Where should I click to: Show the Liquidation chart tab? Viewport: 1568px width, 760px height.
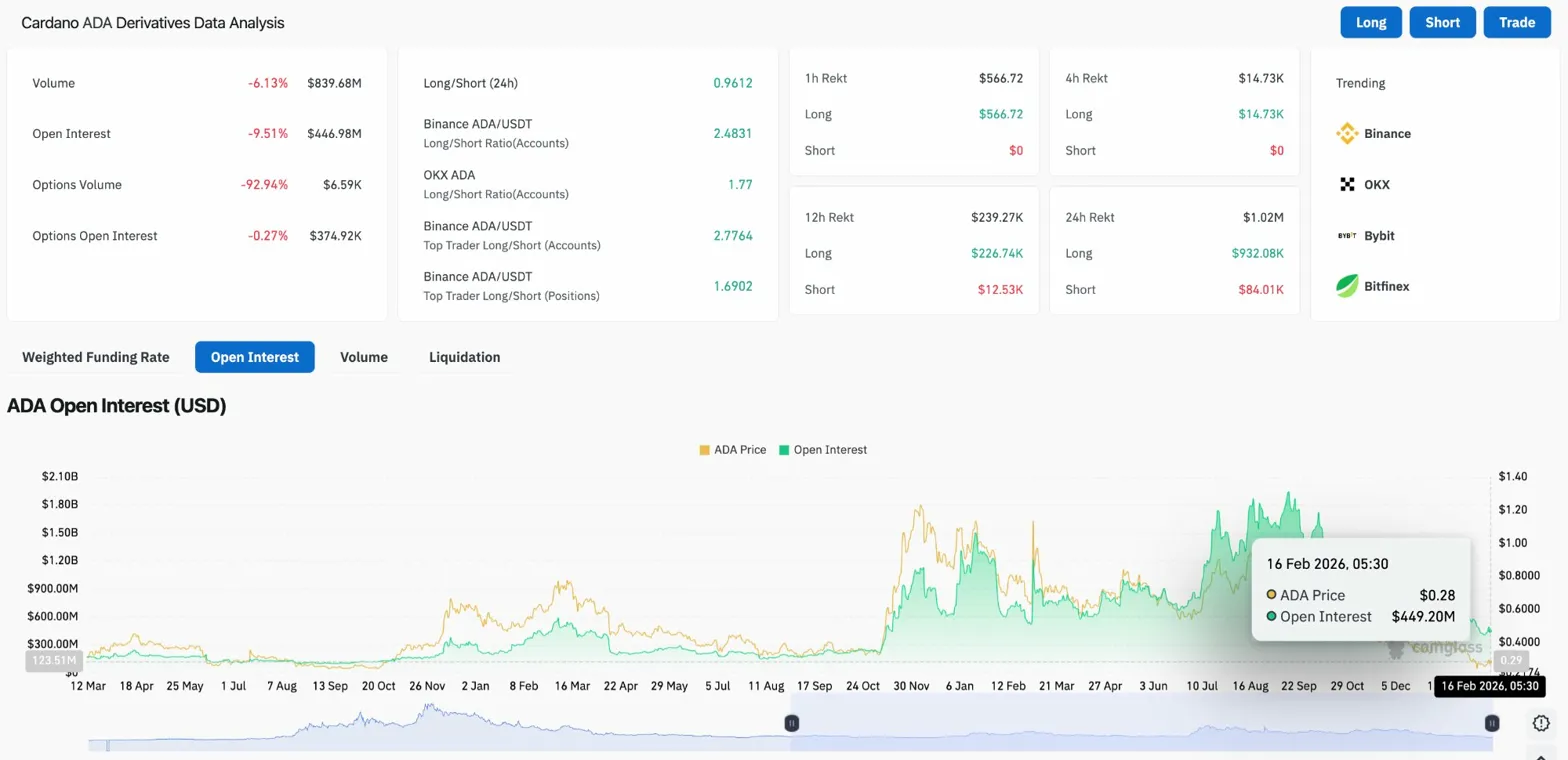[464, 357]
